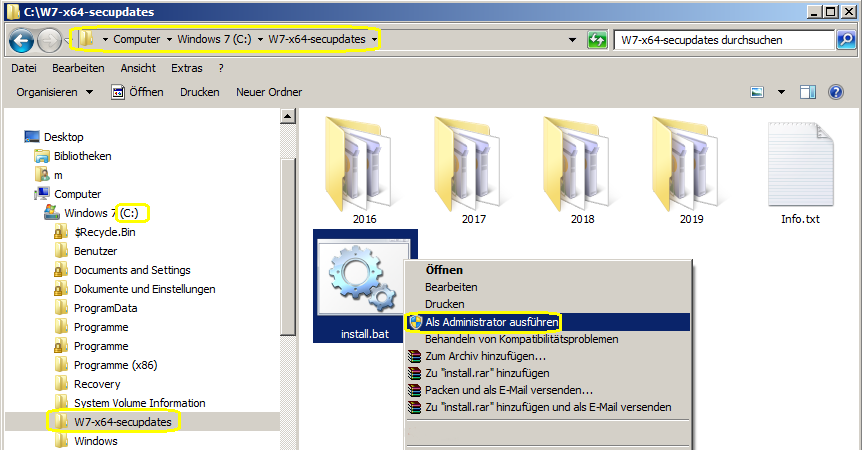Click the Computer breadcrumb segment

click(x=137, y=40)
